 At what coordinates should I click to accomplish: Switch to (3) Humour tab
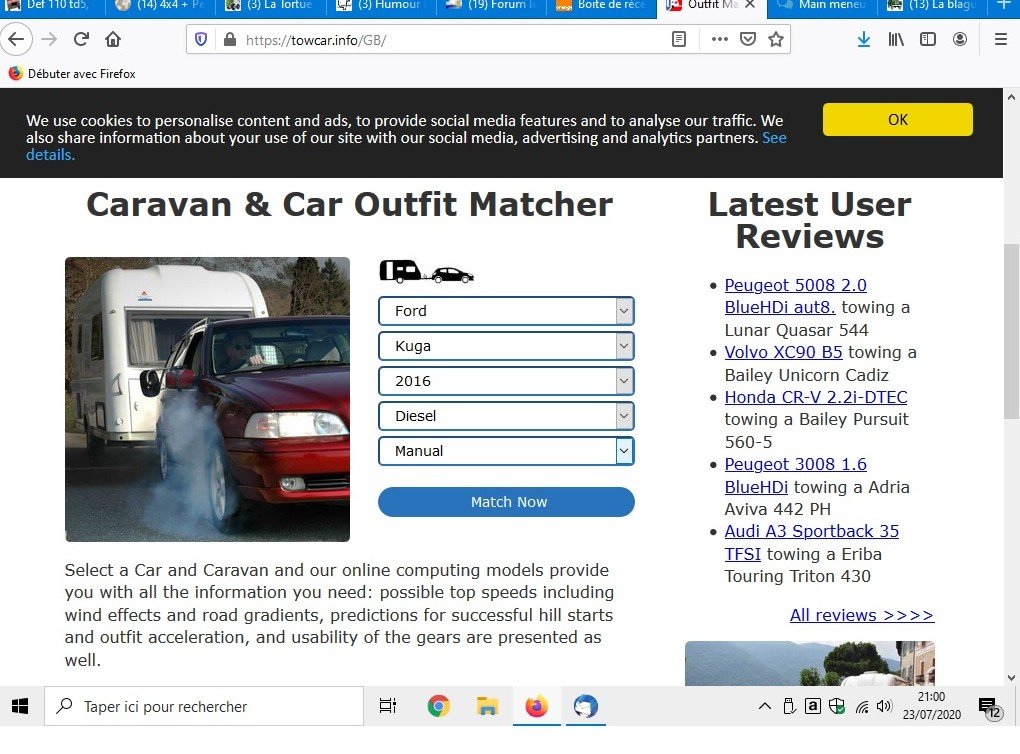(x=381, y=5)
